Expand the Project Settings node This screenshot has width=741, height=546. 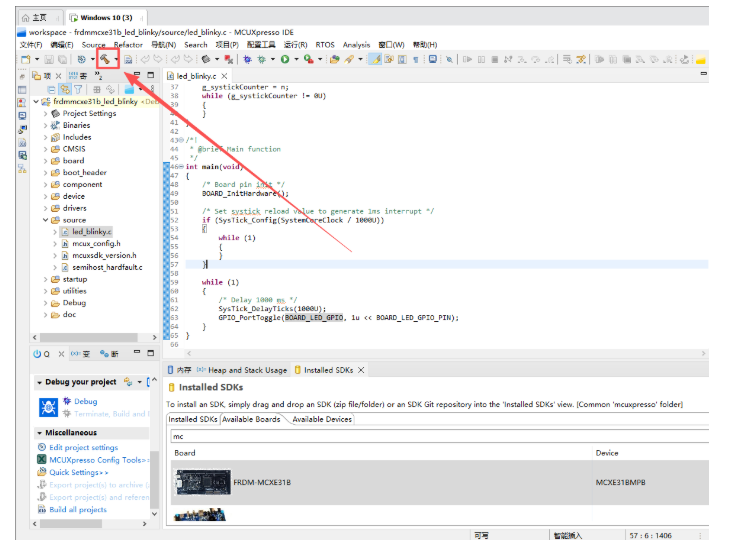(x=45, y=113)
